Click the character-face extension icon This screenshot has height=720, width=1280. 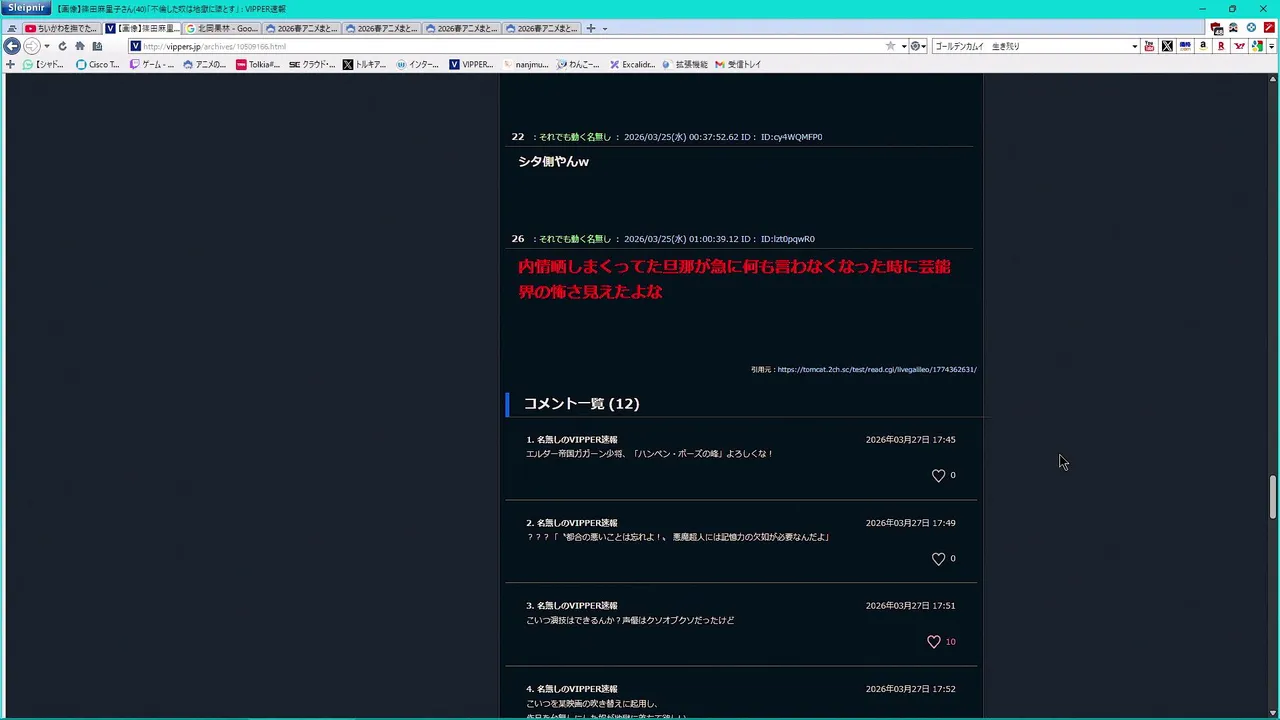[1233, 28]
